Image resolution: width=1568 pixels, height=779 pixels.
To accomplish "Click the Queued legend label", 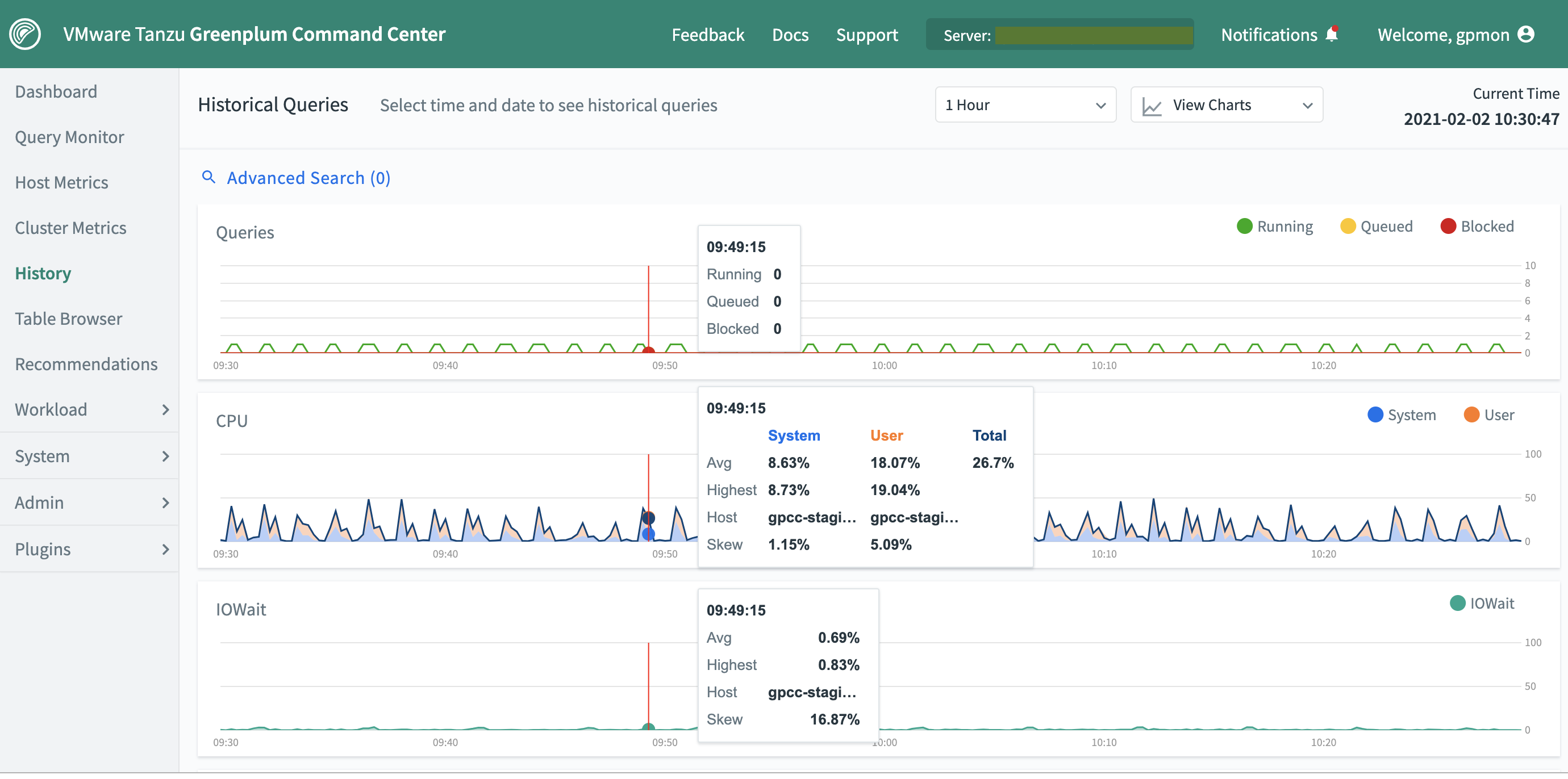I will (x=1386, y=226).
